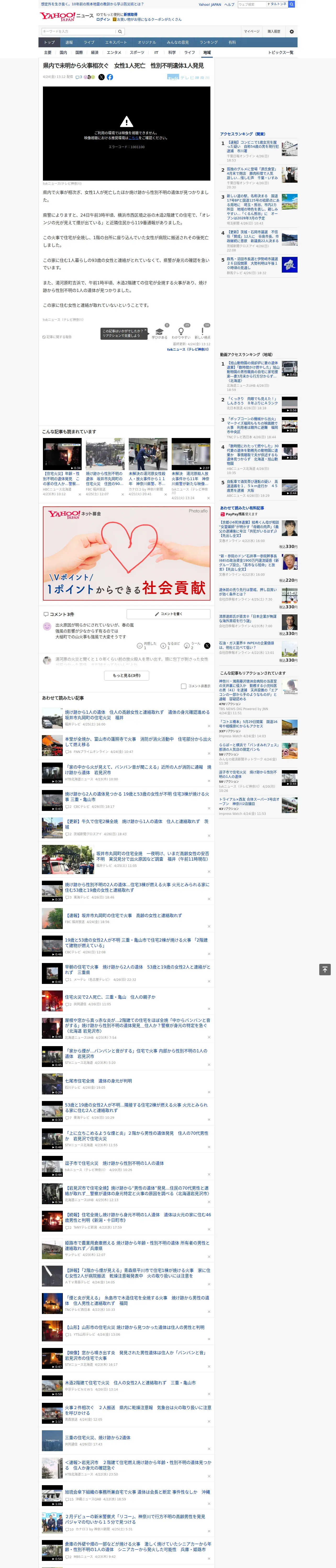The width and height of the screenshot is (336, 1568).
Task: Share the article on Facebook
Action: [x=110, y=77]
